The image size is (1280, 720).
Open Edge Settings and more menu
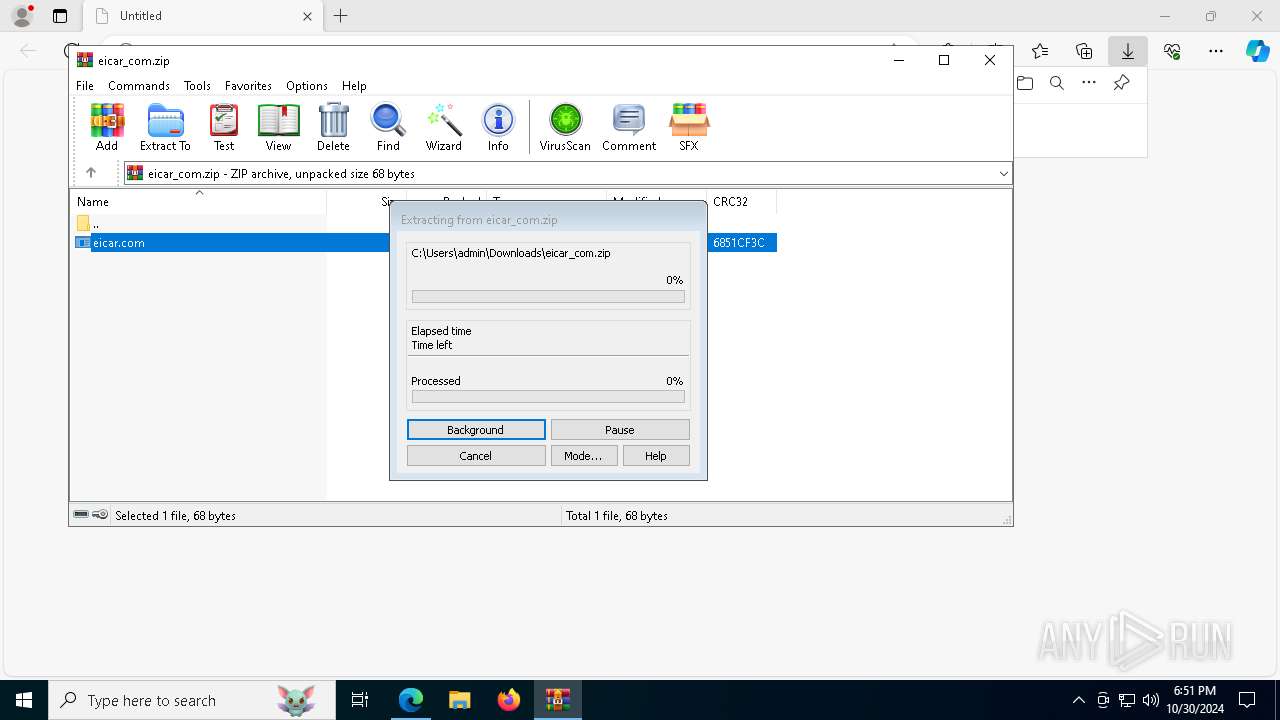(x=1216, y=51)
